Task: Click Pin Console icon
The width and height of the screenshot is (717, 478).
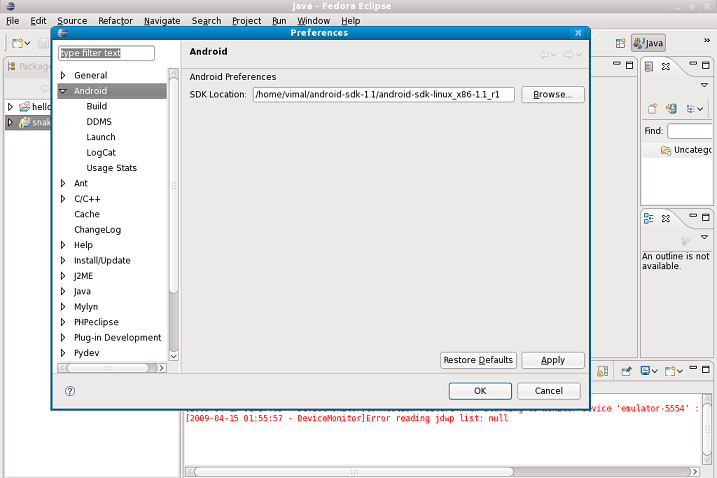Action: point(626,371)
